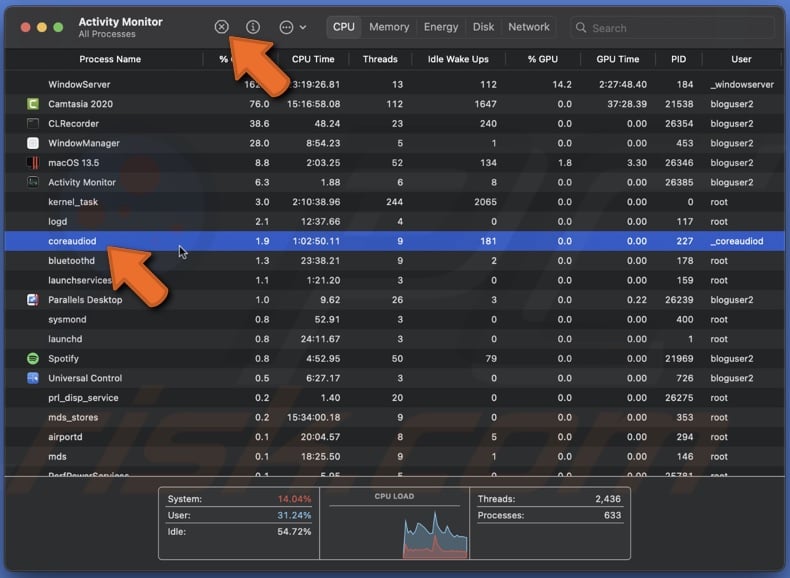Select the Network tab
Viewport: 790px width, 578px height.
tap(528, 27)
